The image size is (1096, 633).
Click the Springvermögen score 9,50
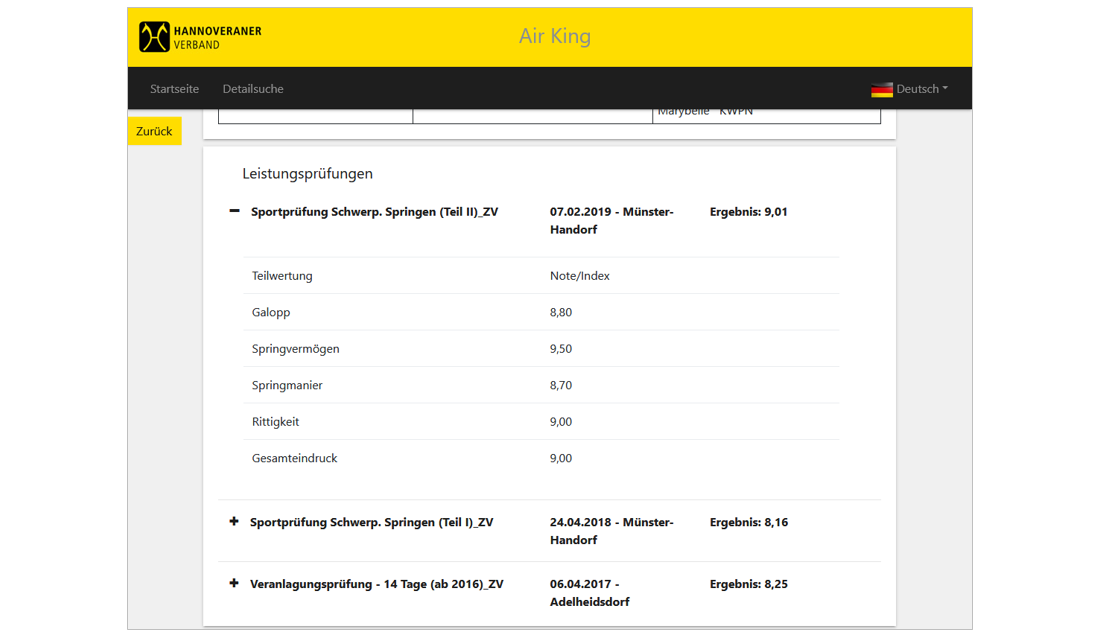561,349
